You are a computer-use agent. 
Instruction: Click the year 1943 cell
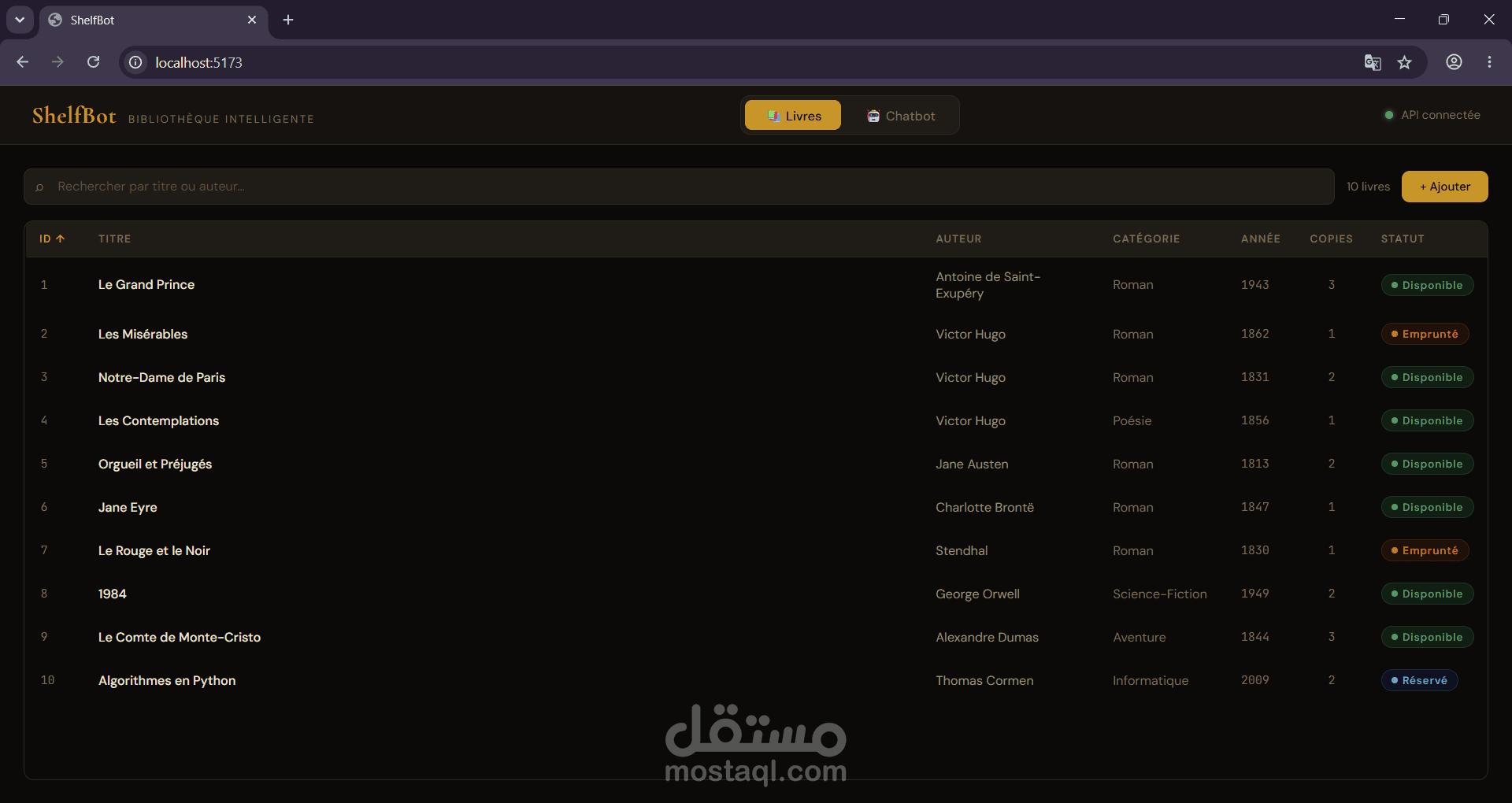tap(1254, 285)
